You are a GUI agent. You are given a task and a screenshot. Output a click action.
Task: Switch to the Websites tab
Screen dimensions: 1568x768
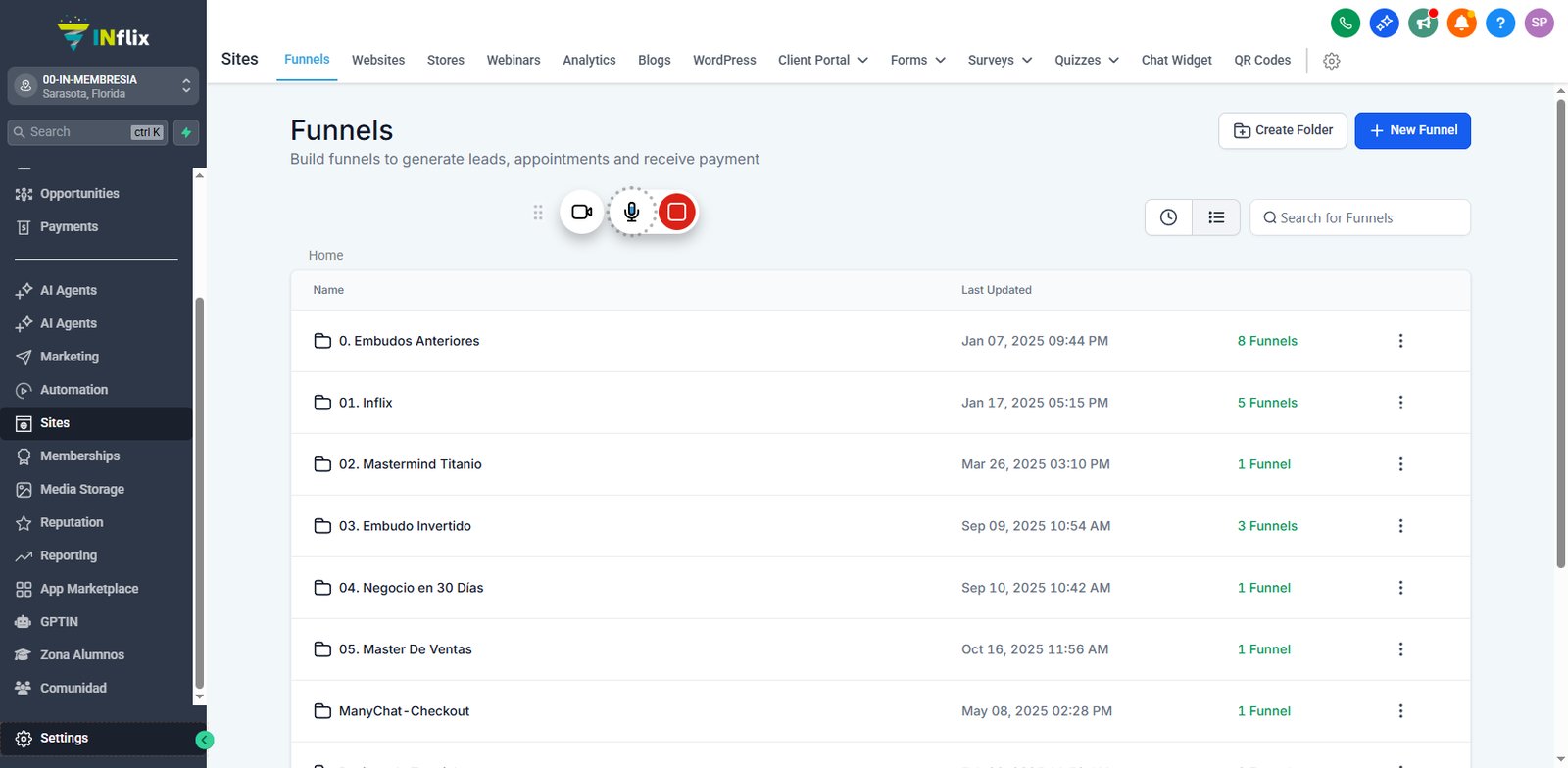coord(378,60)
